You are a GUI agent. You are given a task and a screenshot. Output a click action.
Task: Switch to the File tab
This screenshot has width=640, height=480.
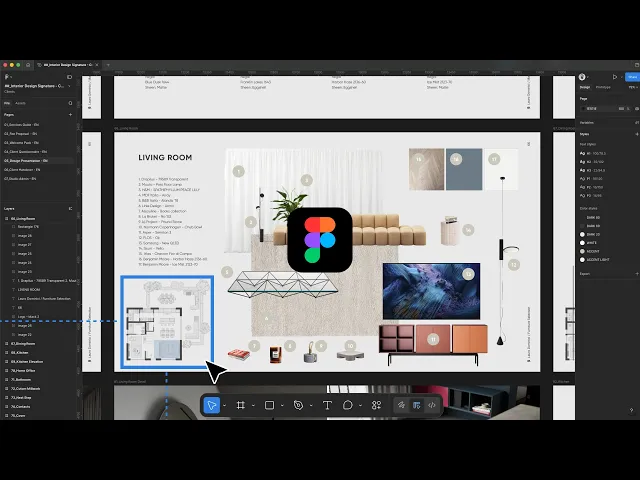[x=7, y=103]
